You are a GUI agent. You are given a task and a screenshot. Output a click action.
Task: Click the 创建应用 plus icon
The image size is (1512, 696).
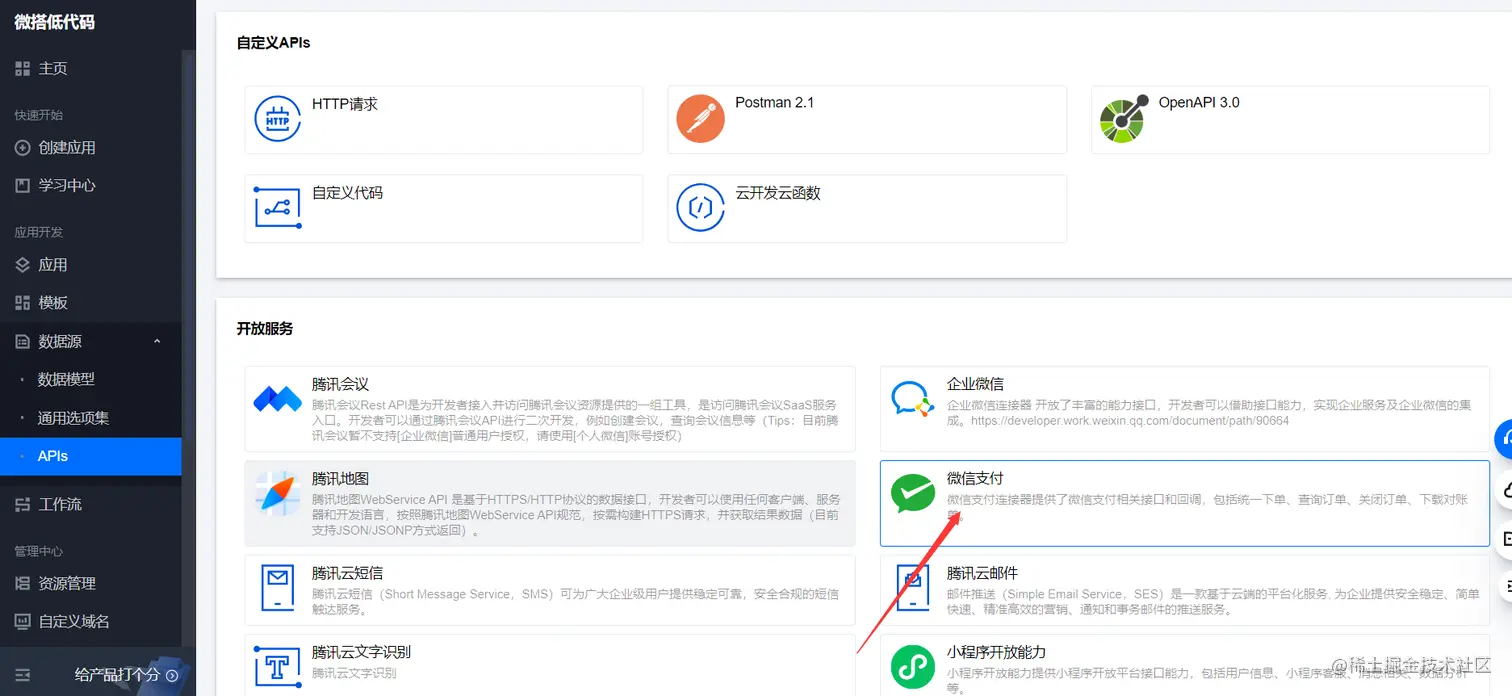[x=23, y=147]
